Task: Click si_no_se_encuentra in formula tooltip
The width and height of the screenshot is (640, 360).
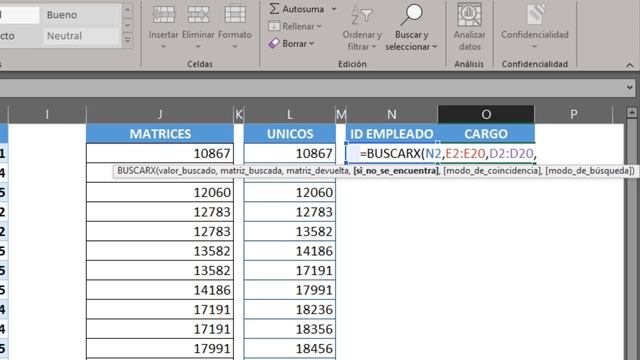Action: 396,171
